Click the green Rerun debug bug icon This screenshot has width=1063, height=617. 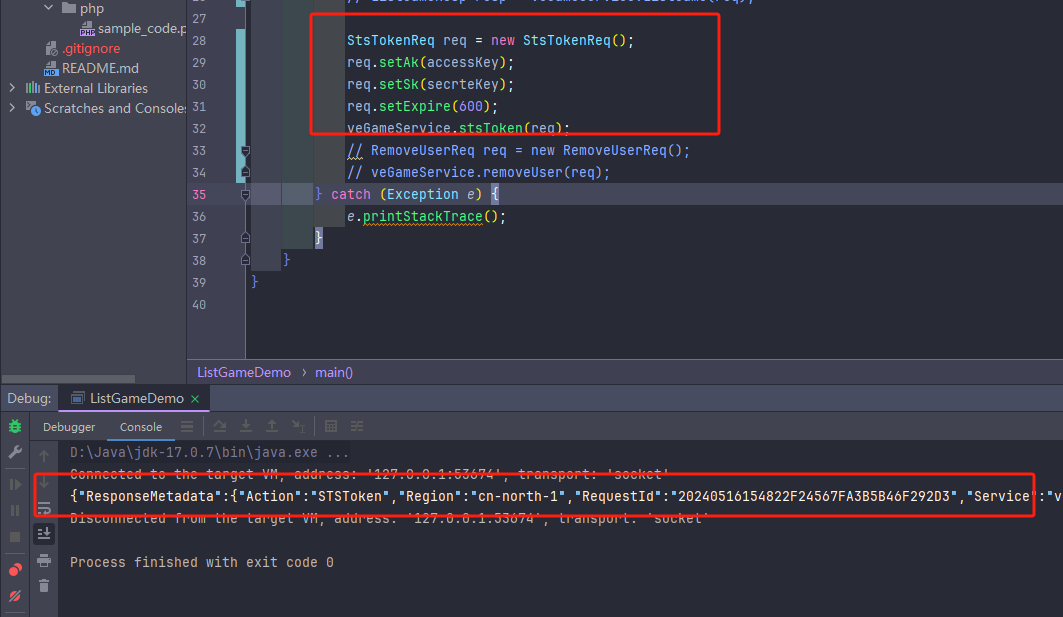pyautogui.click(x=15, y=426)
